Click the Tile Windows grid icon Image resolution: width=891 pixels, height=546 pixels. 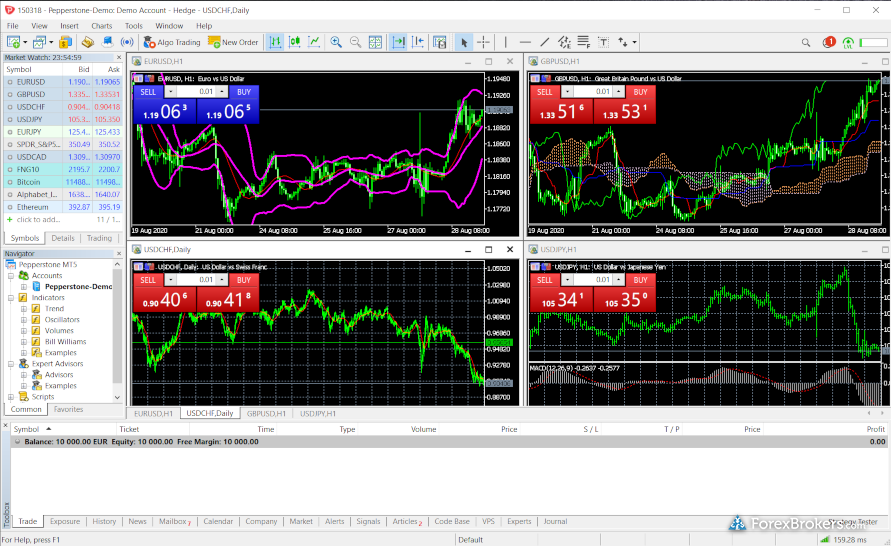(x=375, y=42)
